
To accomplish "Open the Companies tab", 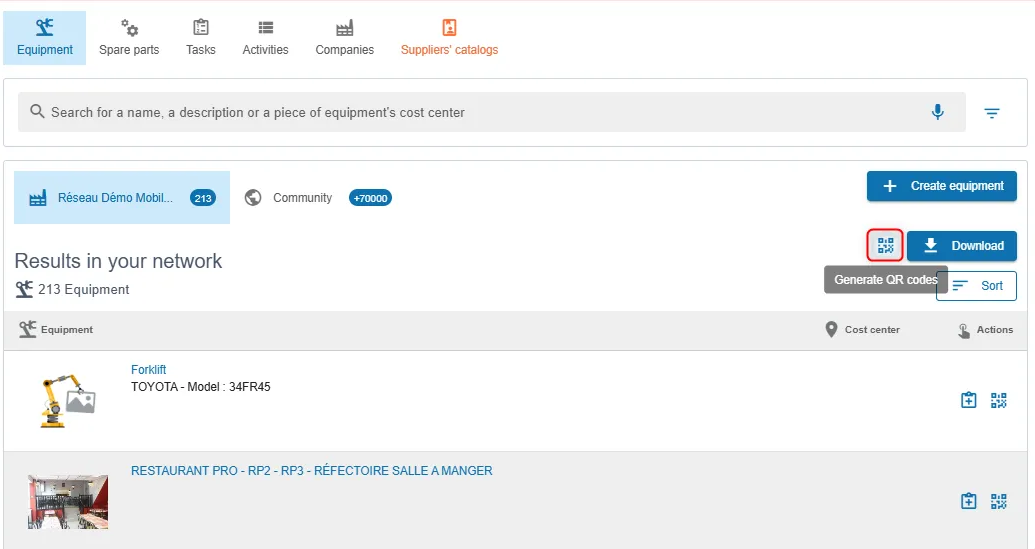I will [345, 38].
